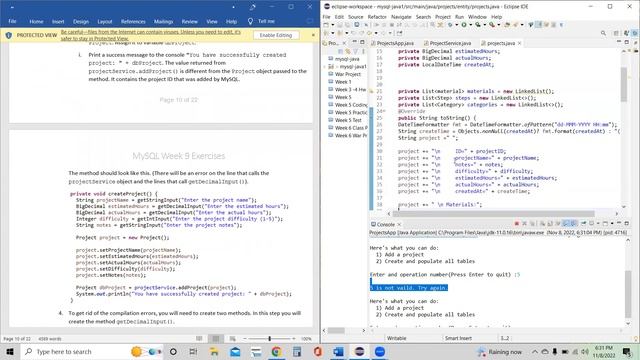Click the Eclipse New file toolbar icon
Image resolution: width=640 pixels, height=360 pixels.
[x=325, y=24]
